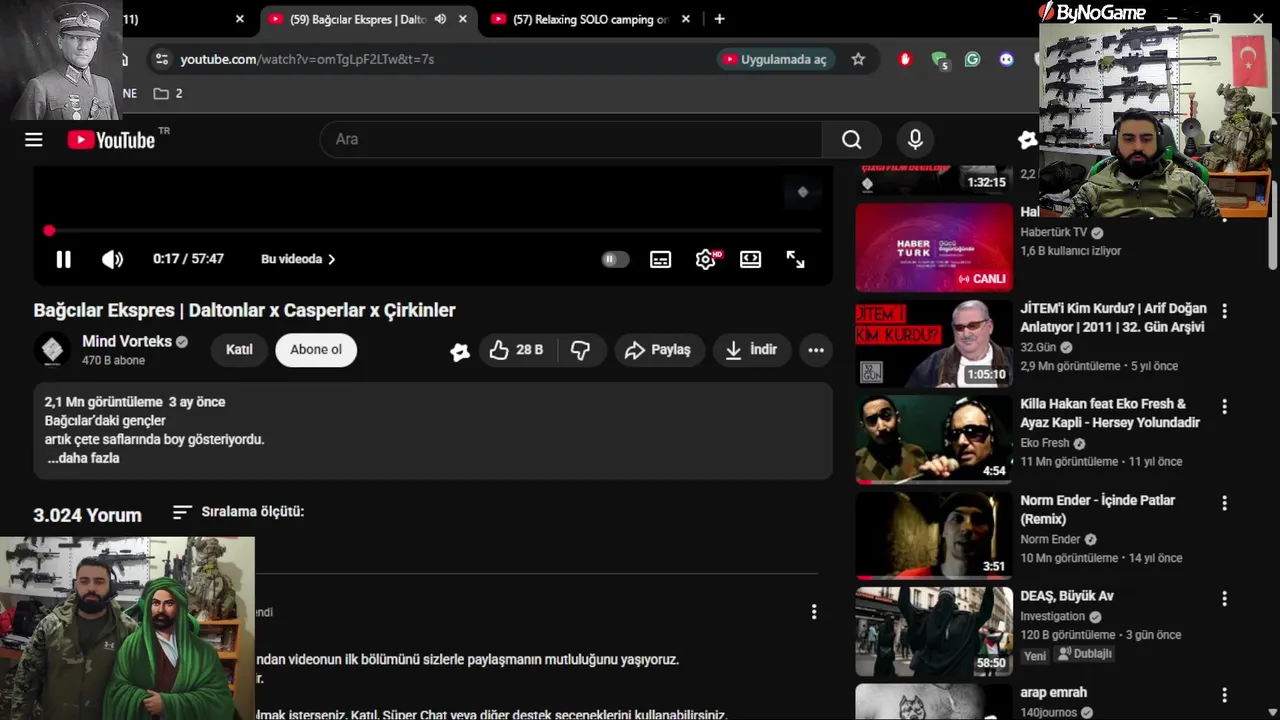
Task: Open menu for DEAŞ, Büyük Av video
Action: (x=1224, y=599)
